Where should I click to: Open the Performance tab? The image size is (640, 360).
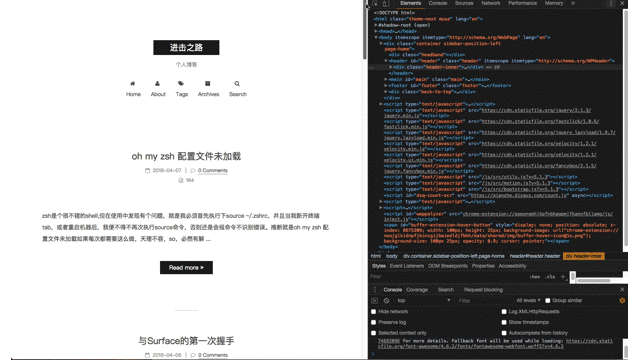tap(522, 3)
